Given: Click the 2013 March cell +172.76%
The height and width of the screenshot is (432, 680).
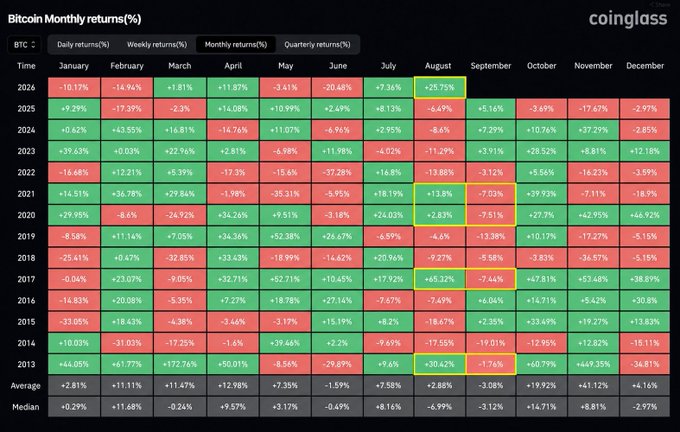Looking at the screenshot, I should (180, 364).
